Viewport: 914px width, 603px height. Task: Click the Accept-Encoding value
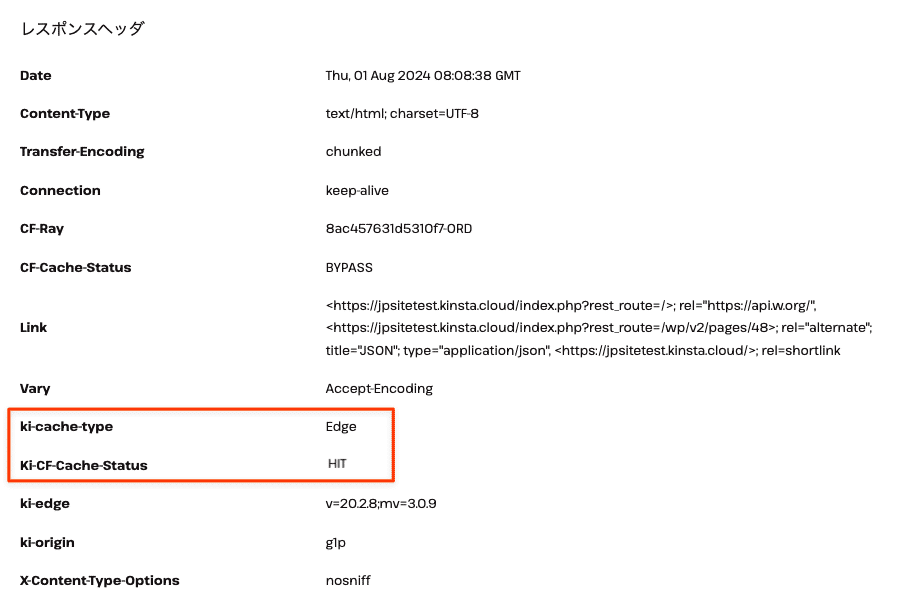379,389
